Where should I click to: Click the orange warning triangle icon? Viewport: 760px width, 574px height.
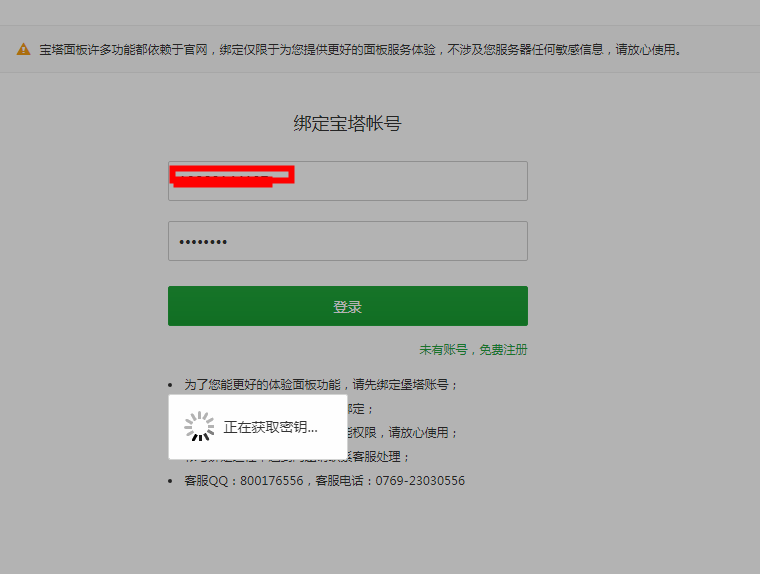pos(23,49)
